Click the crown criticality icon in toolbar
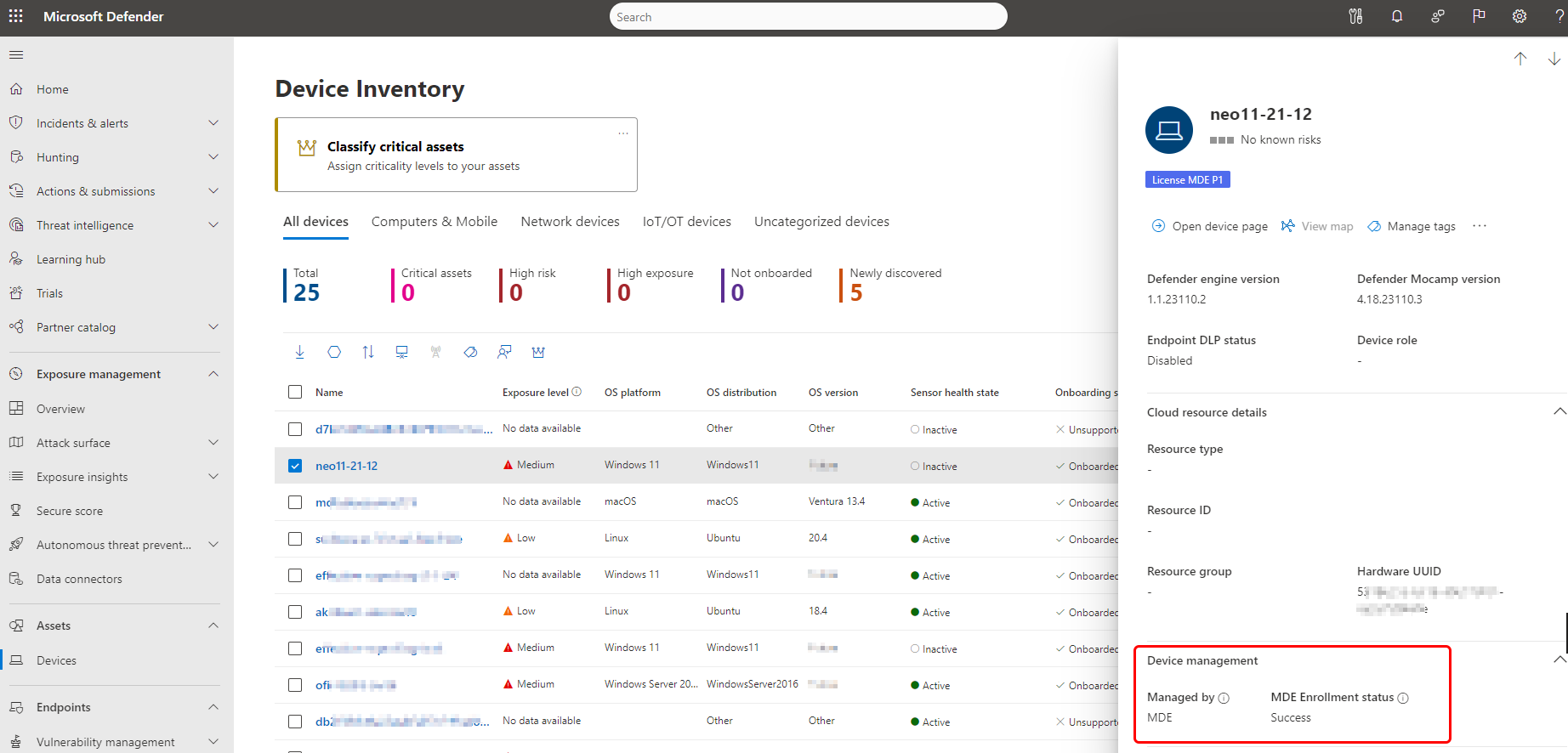The image size is (1568, 753). (x=538, y=352)
